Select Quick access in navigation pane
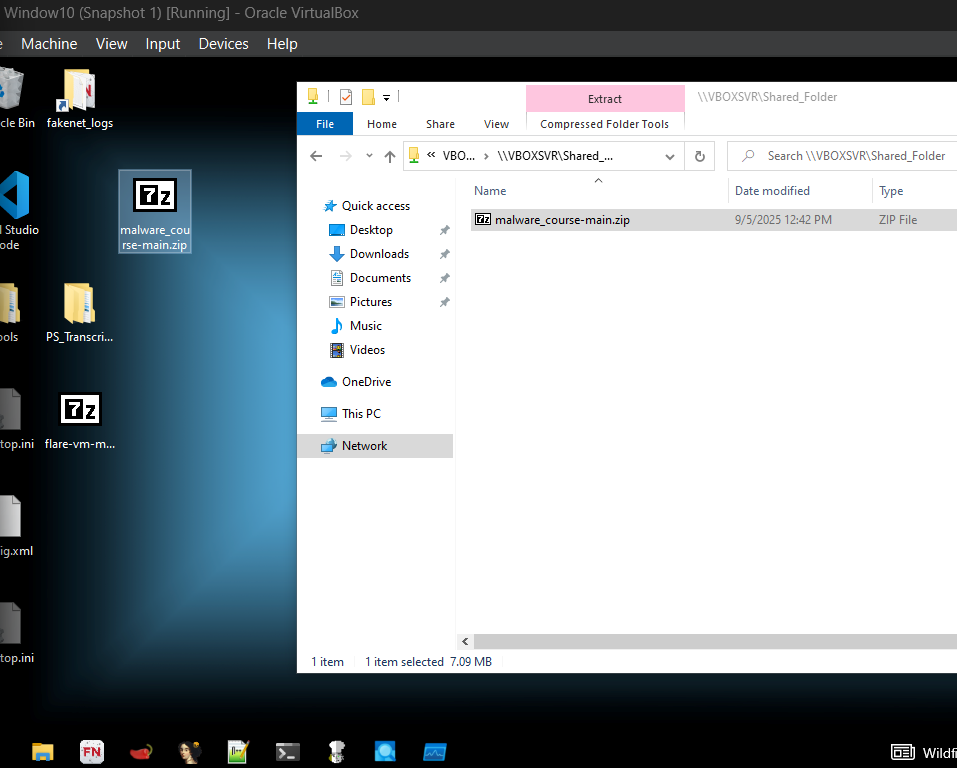The height and width of the screenshot is (768, 957). (375, 206)
